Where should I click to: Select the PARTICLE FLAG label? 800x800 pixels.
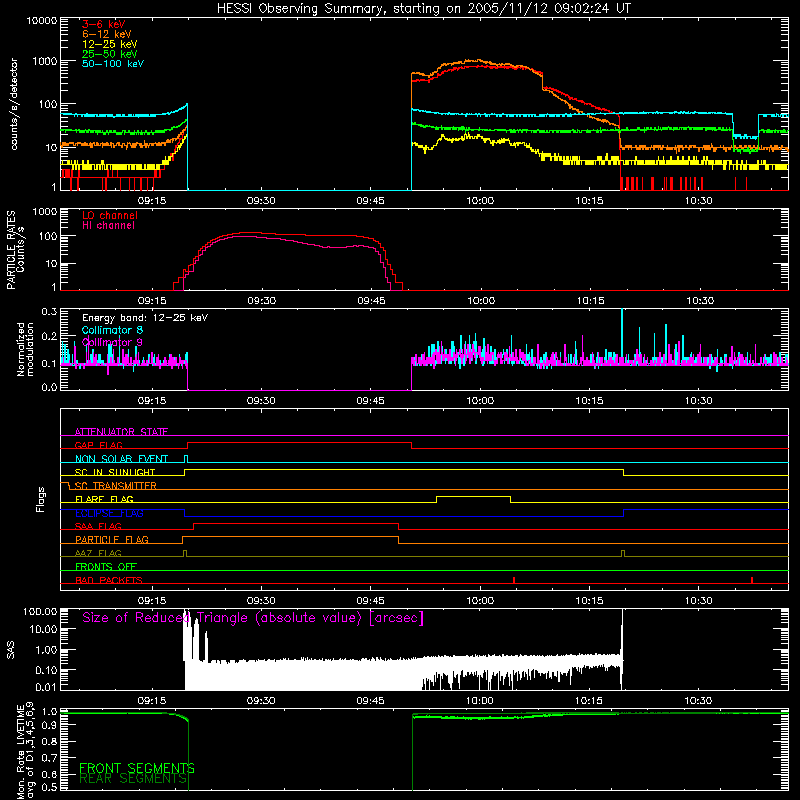click(112, 540)
